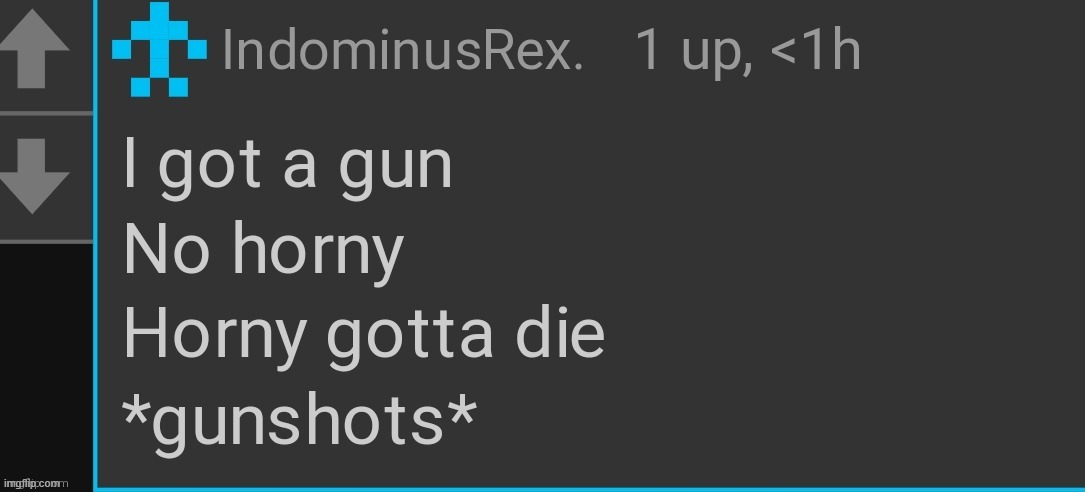Downvote the IndominusRex comment
The height and width of the screenshot is (492, 1085).
click(35, 176)
